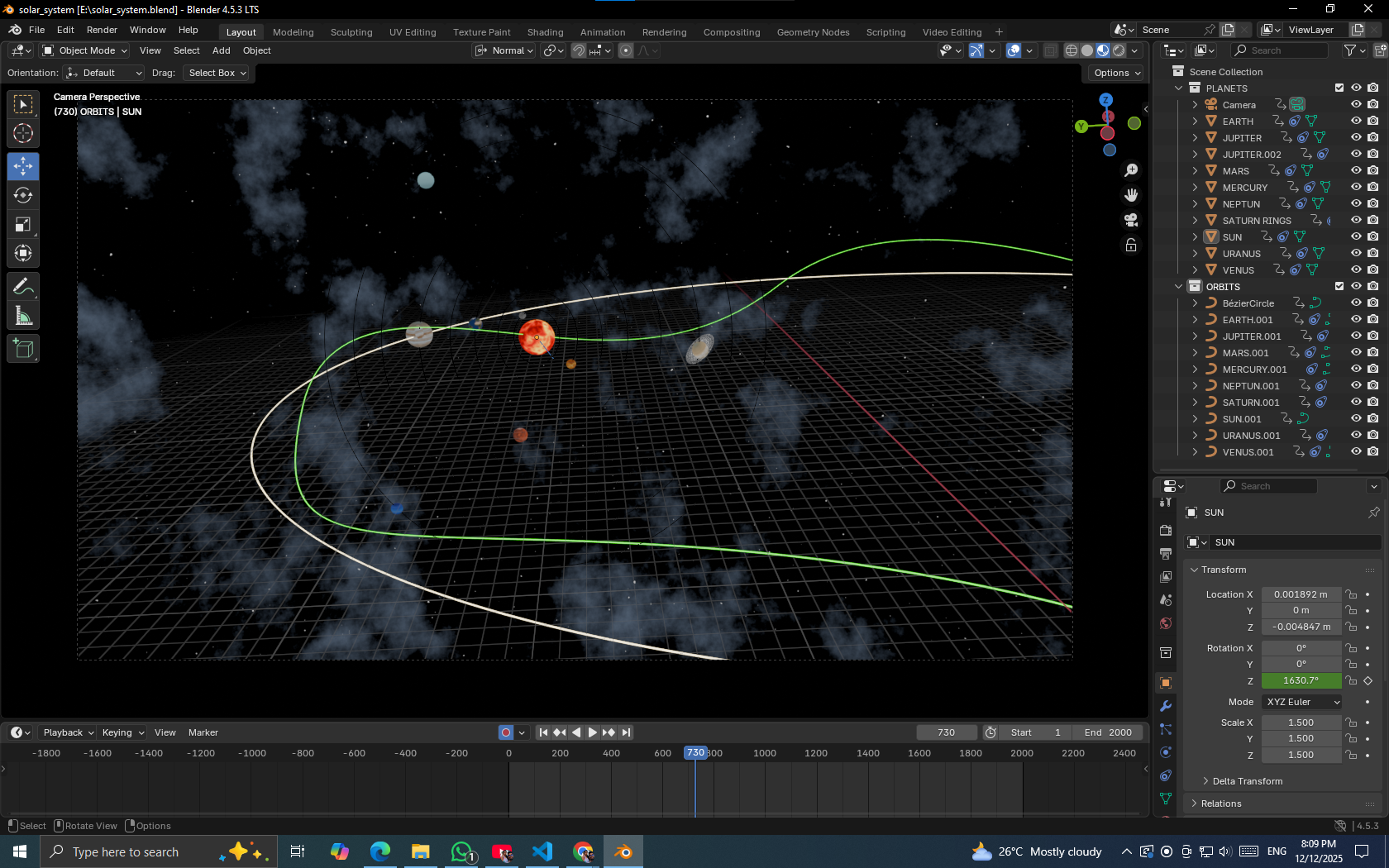This screenshot has height=868, width=1389.
Task: Click the Rotation Z field showing 1630.7 degrees
Action: pos(1301,680)
